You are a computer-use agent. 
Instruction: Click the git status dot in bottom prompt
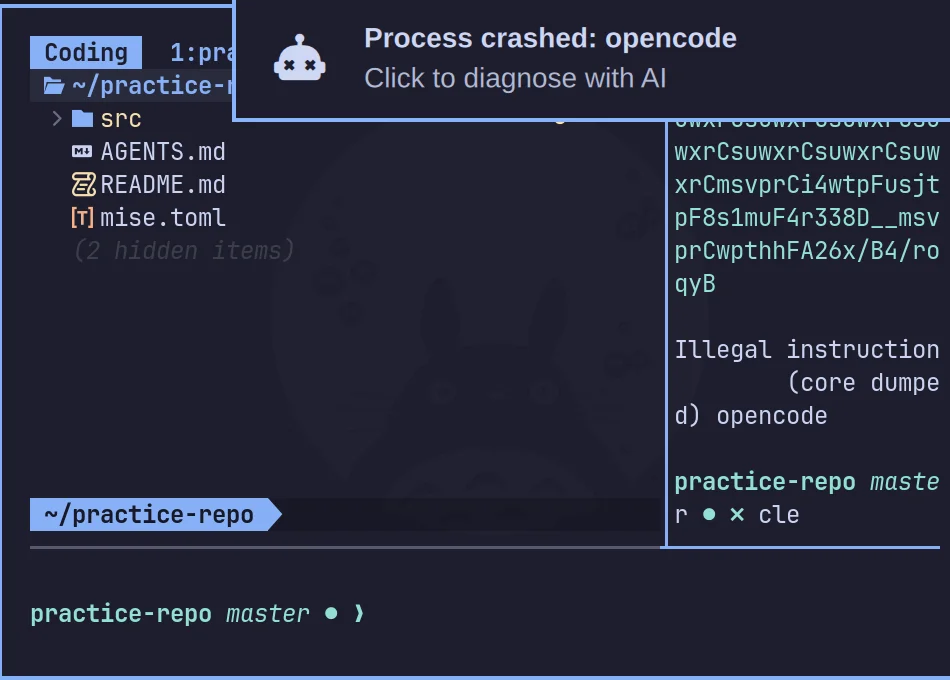point(331,613)
